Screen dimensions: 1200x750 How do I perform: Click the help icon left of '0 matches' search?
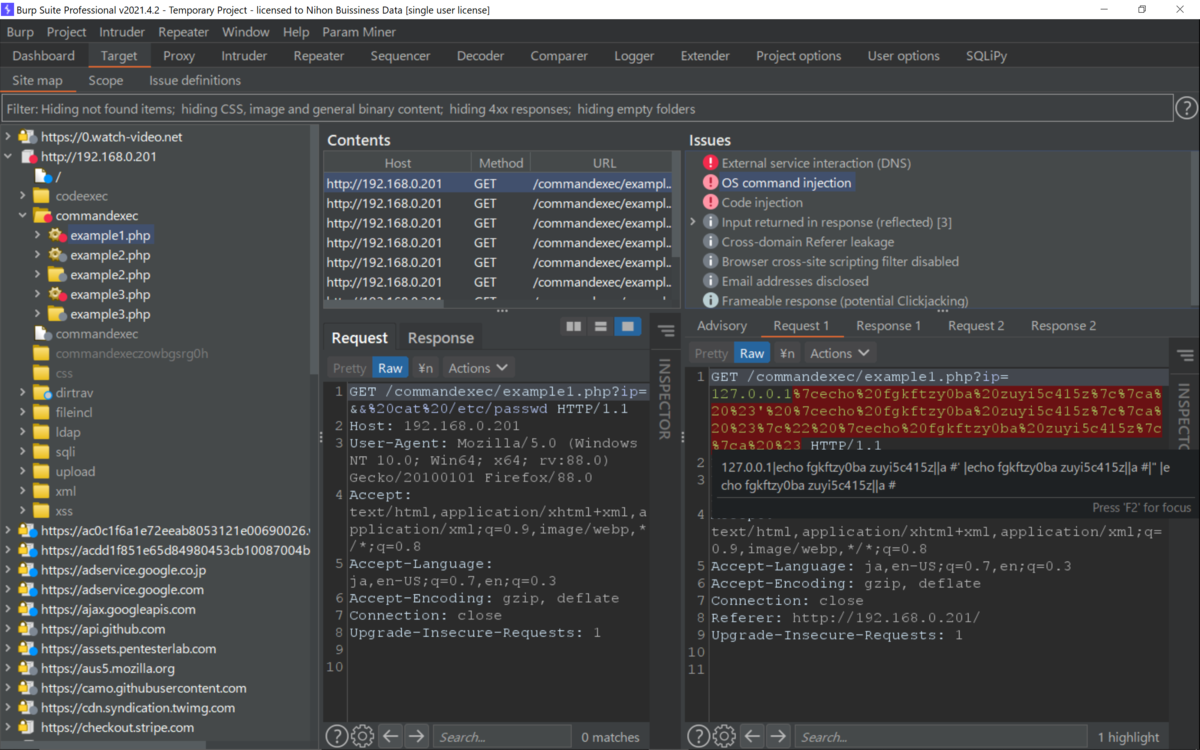337,737
